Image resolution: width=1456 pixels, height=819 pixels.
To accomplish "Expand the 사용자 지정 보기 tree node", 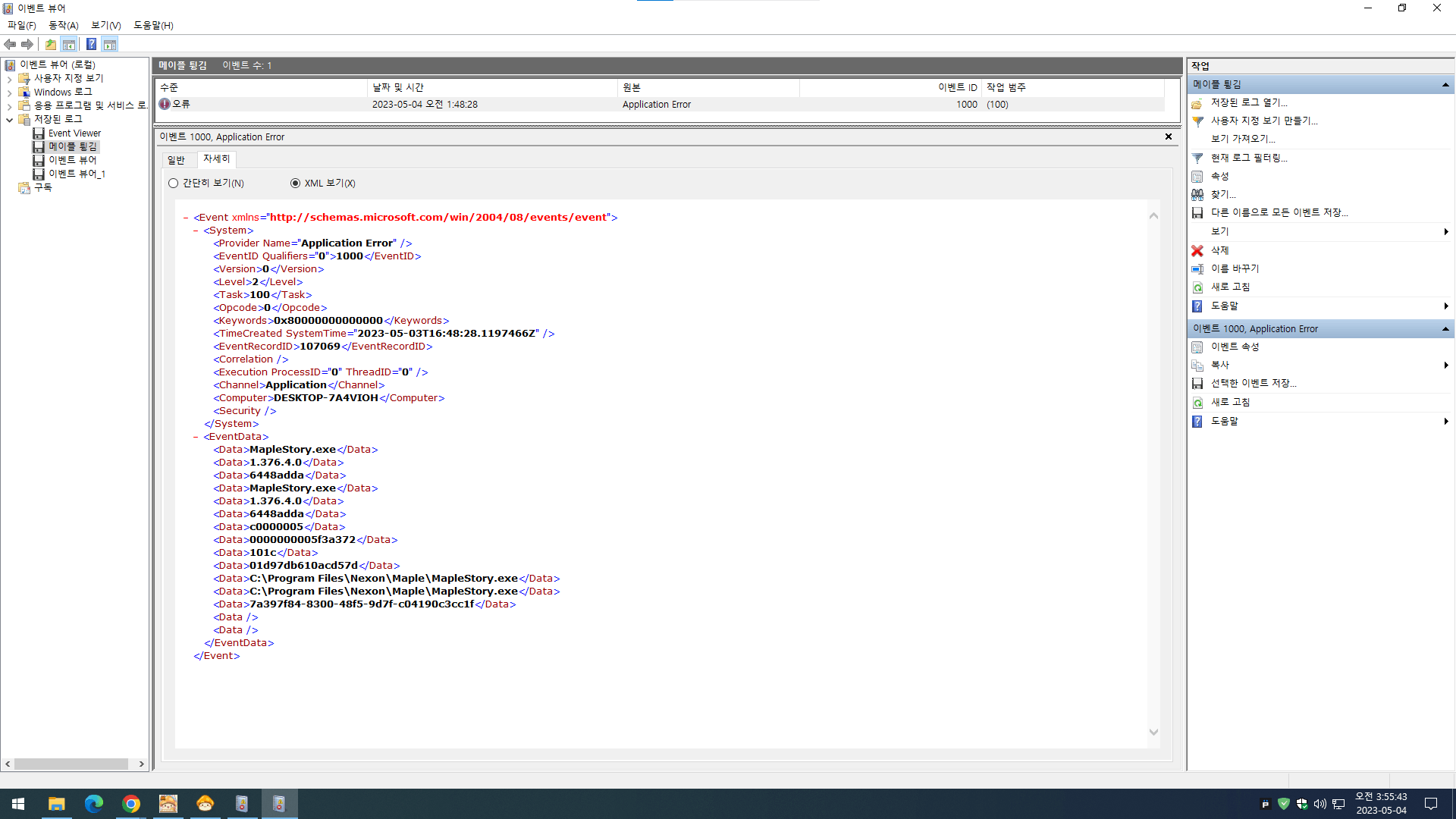I will [9, 79].
